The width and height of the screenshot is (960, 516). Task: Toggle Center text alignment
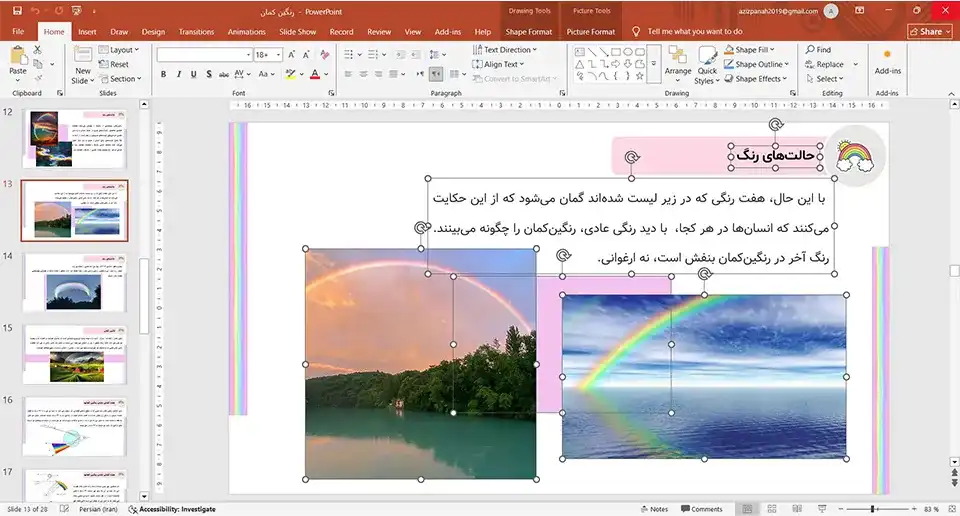pyautogui.click(x=363, y=74)
